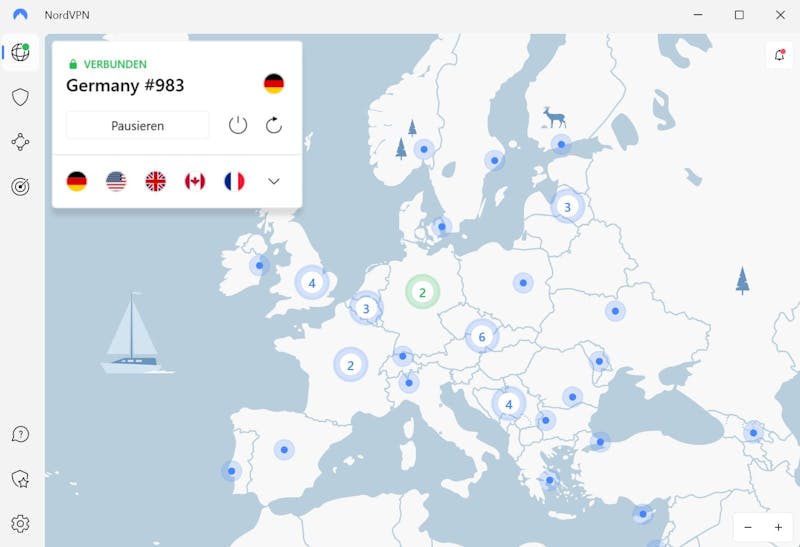Open the settings gear icon
800x547 pixels.
[20, 524]
